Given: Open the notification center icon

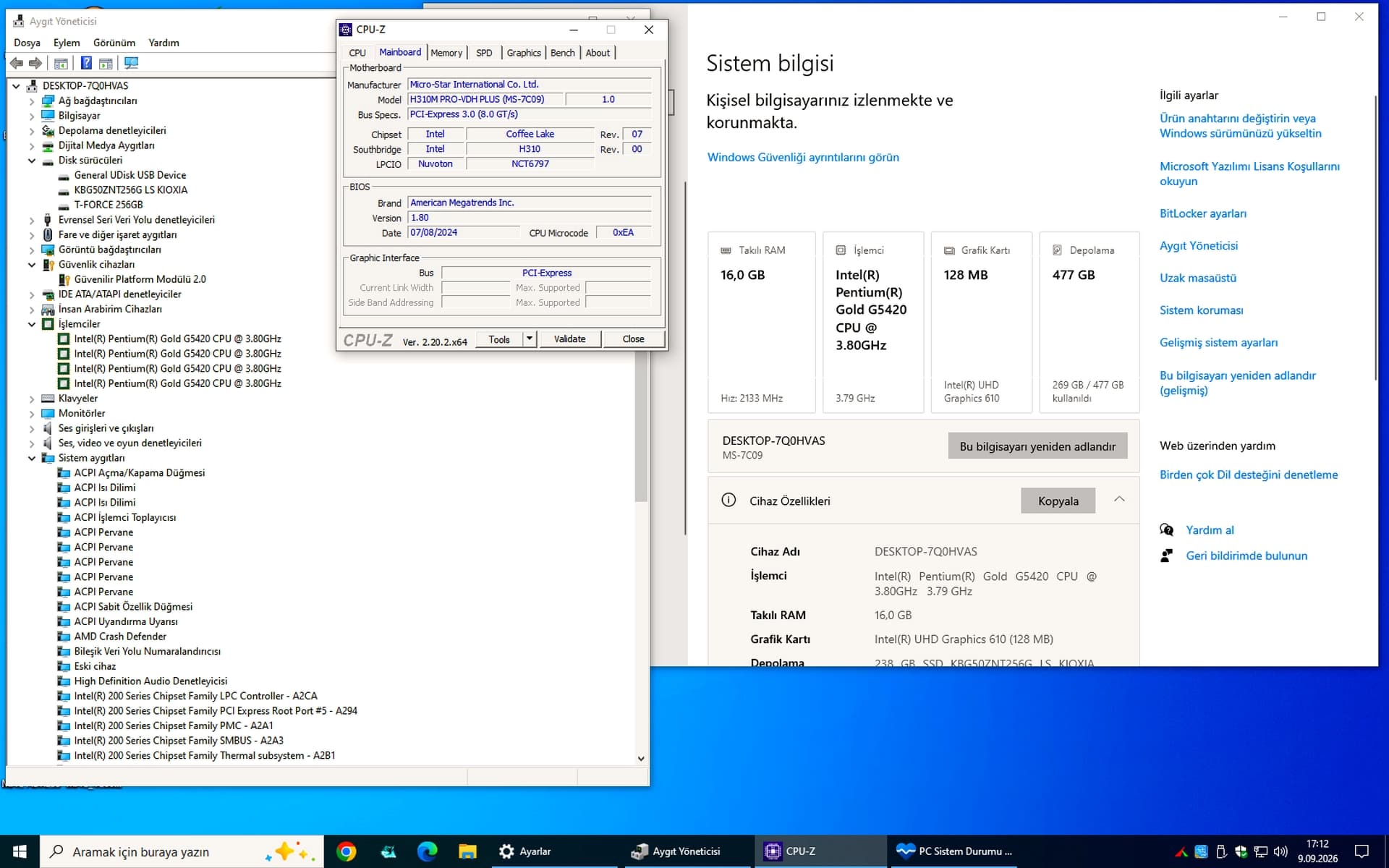Looking at the screenshot, I should (1362, 851).
